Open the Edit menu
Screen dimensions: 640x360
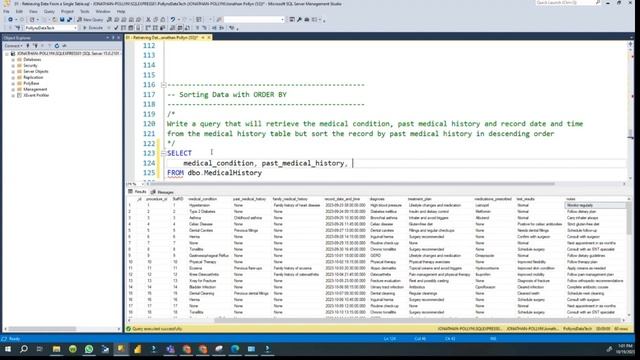[19, 11]
